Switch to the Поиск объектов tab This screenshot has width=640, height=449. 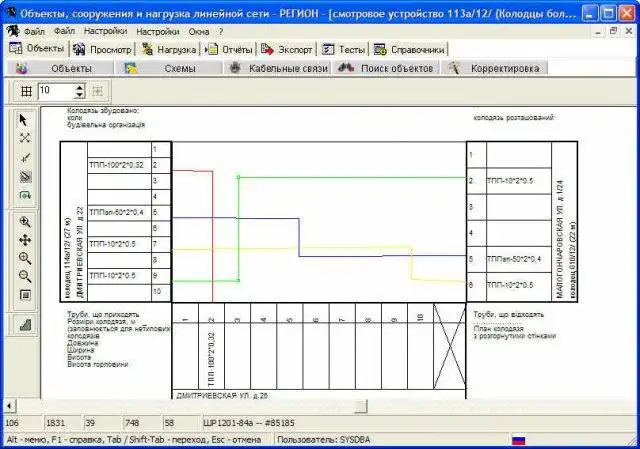pos(386,68)
